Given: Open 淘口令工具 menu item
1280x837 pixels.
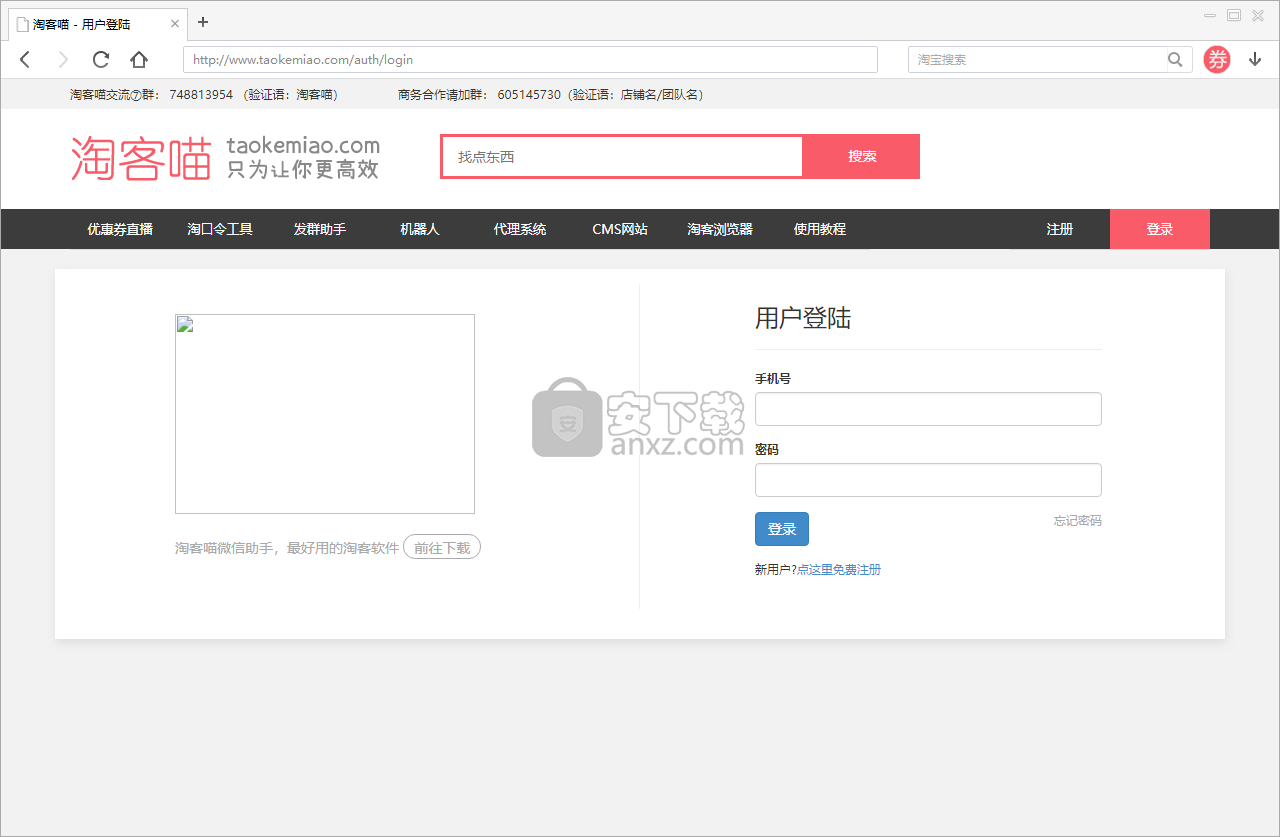Looking at the screenshot, I should pyautogui.click(x=220, y=229).
